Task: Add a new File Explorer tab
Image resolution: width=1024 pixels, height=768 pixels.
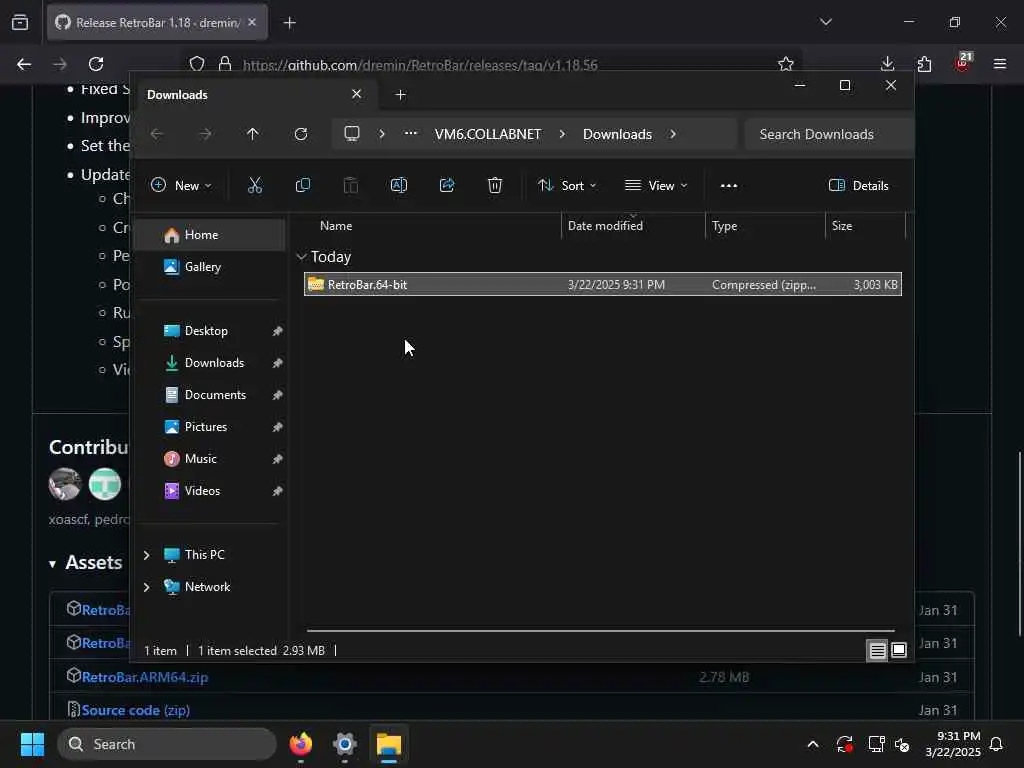Action: coord(400,95)
